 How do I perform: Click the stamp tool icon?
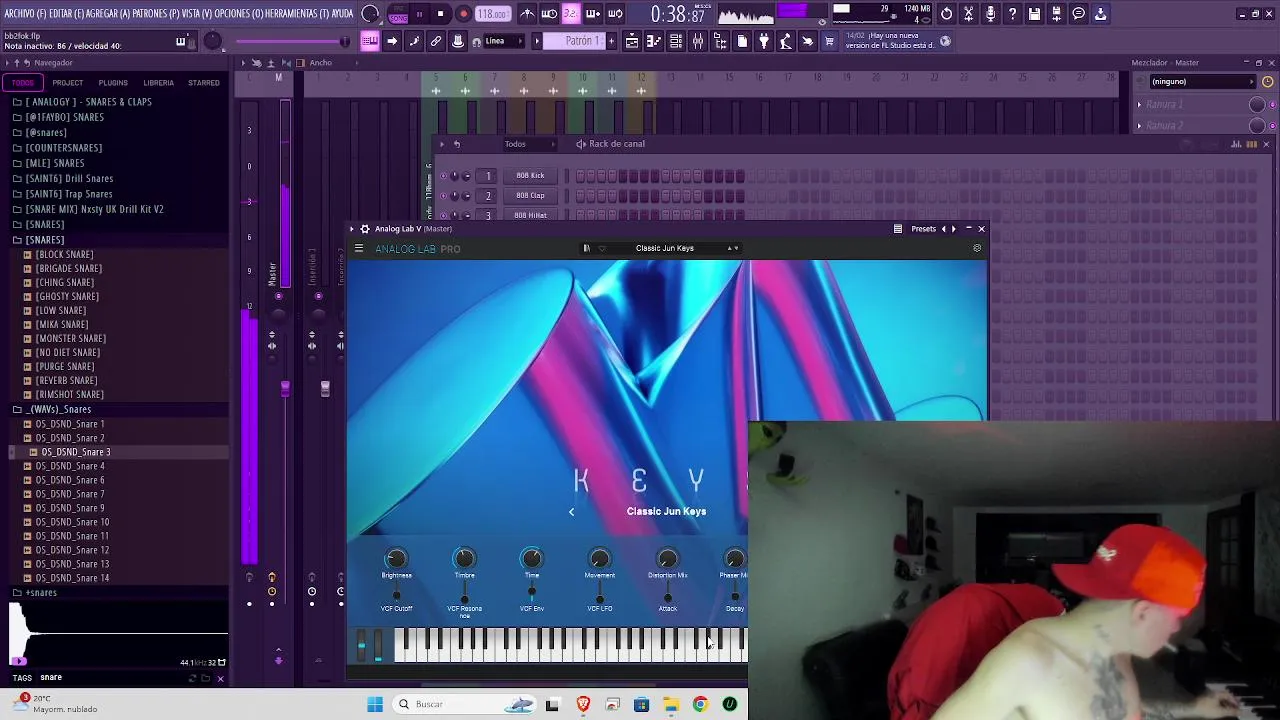click(457, 41)
